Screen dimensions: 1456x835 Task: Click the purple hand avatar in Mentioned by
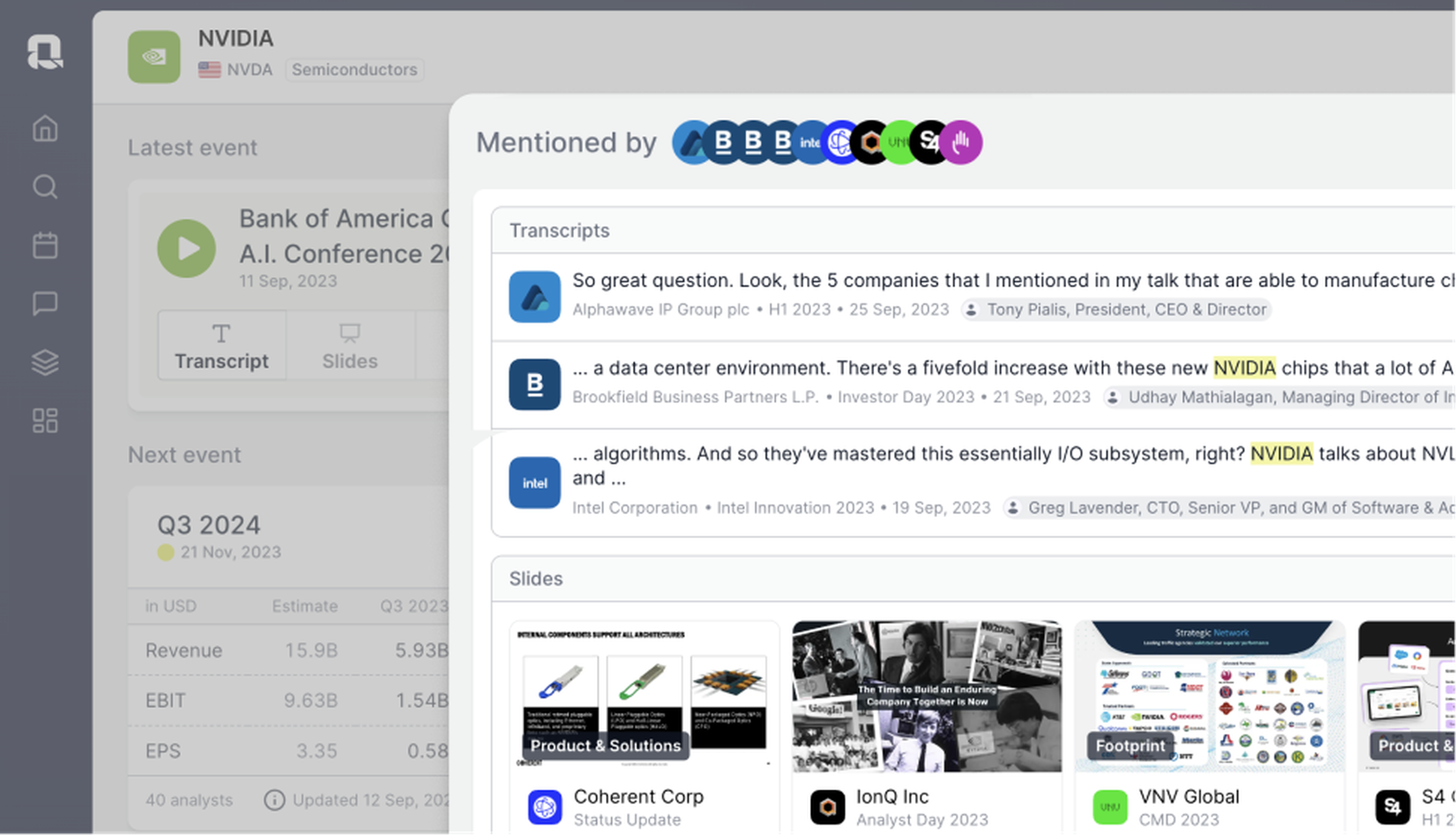[961, 142]
